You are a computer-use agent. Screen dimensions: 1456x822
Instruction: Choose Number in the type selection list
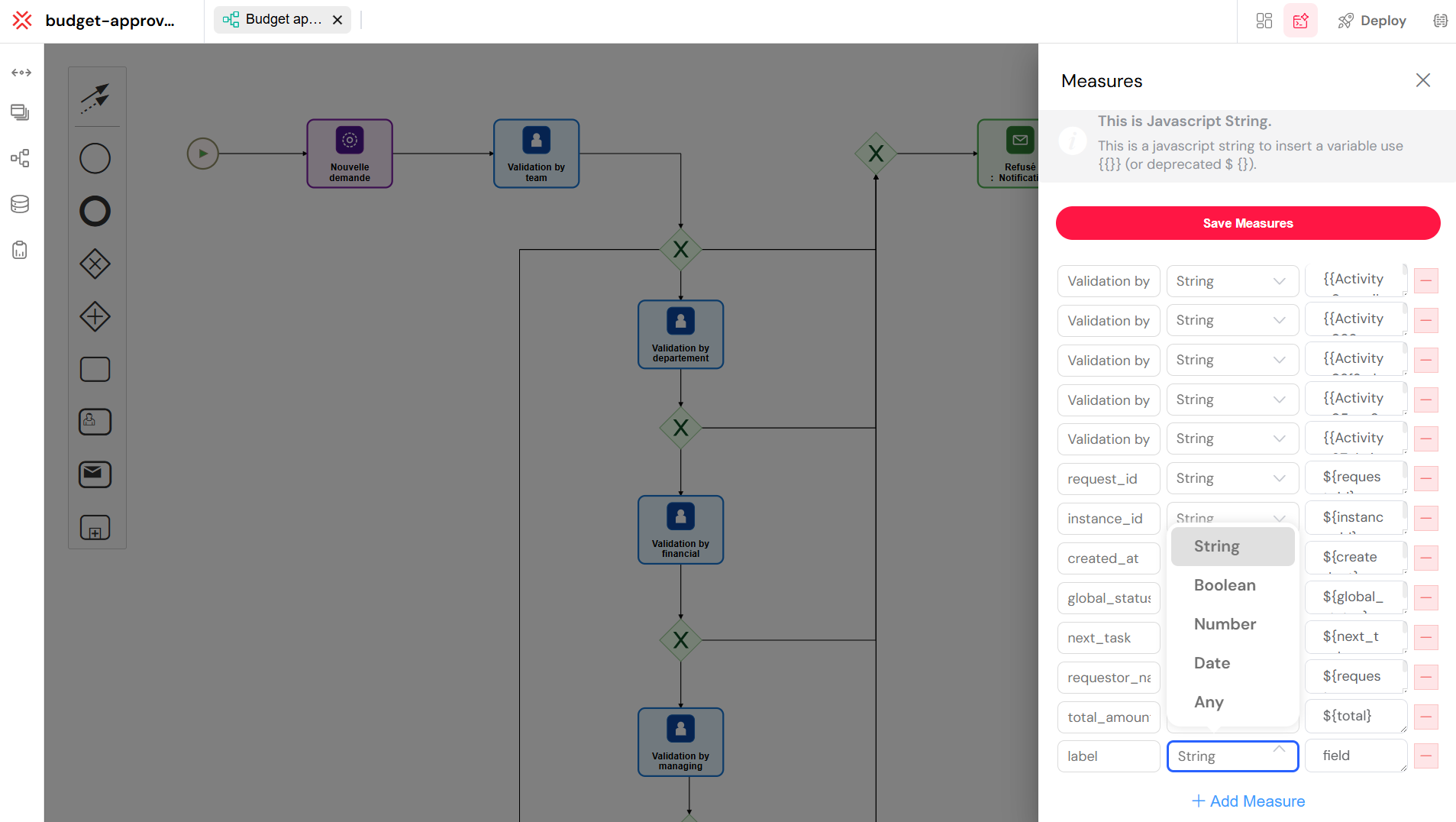pos(1225,624)
